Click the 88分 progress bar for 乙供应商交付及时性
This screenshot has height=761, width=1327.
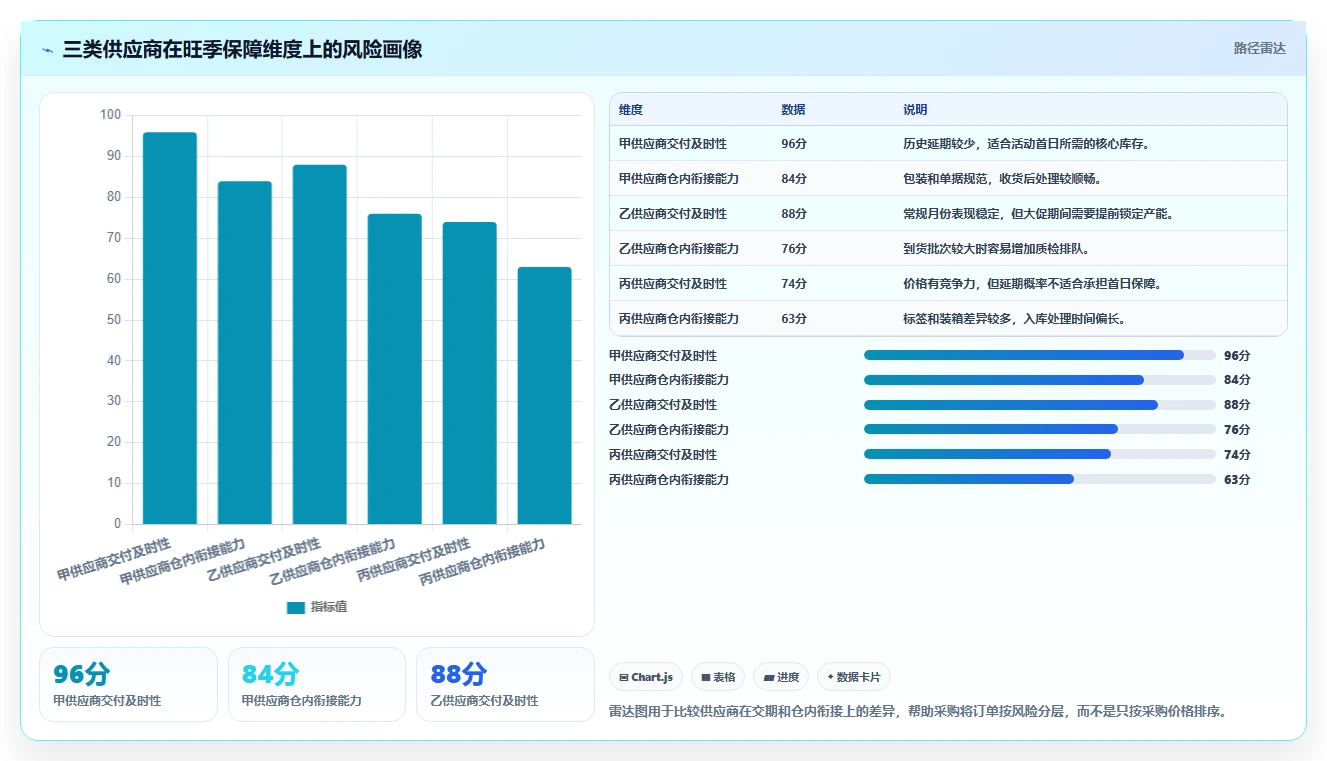click(x=1040, y=405)
